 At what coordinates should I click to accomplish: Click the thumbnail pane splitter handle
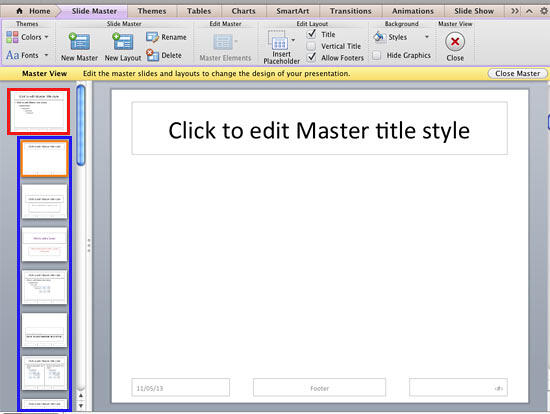tap(89, 245)
